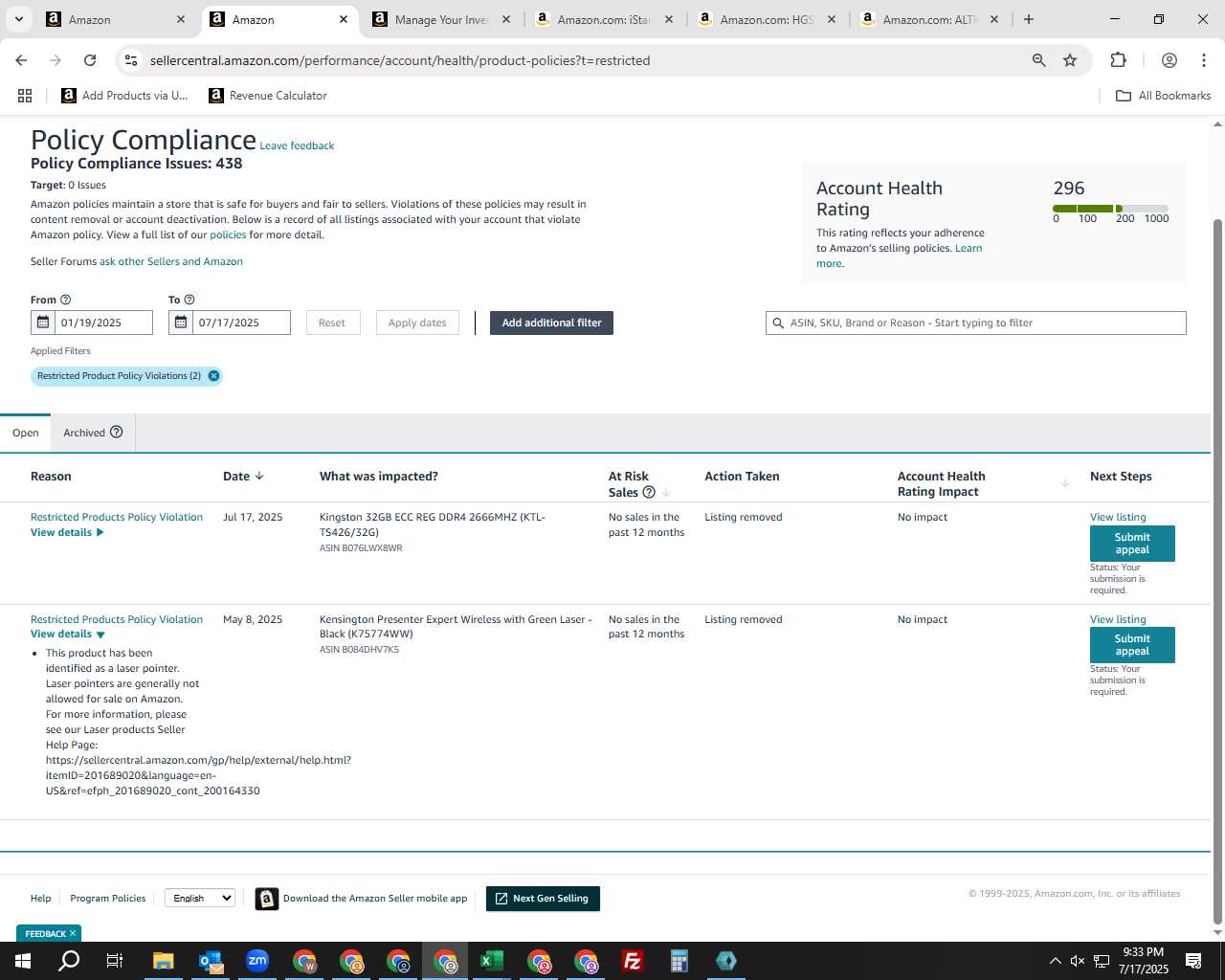This screenshot has height=980, width=1225.
Task: Show hidden tray icons chevron
Action: pyautogui.click(x=1055, y=961)
